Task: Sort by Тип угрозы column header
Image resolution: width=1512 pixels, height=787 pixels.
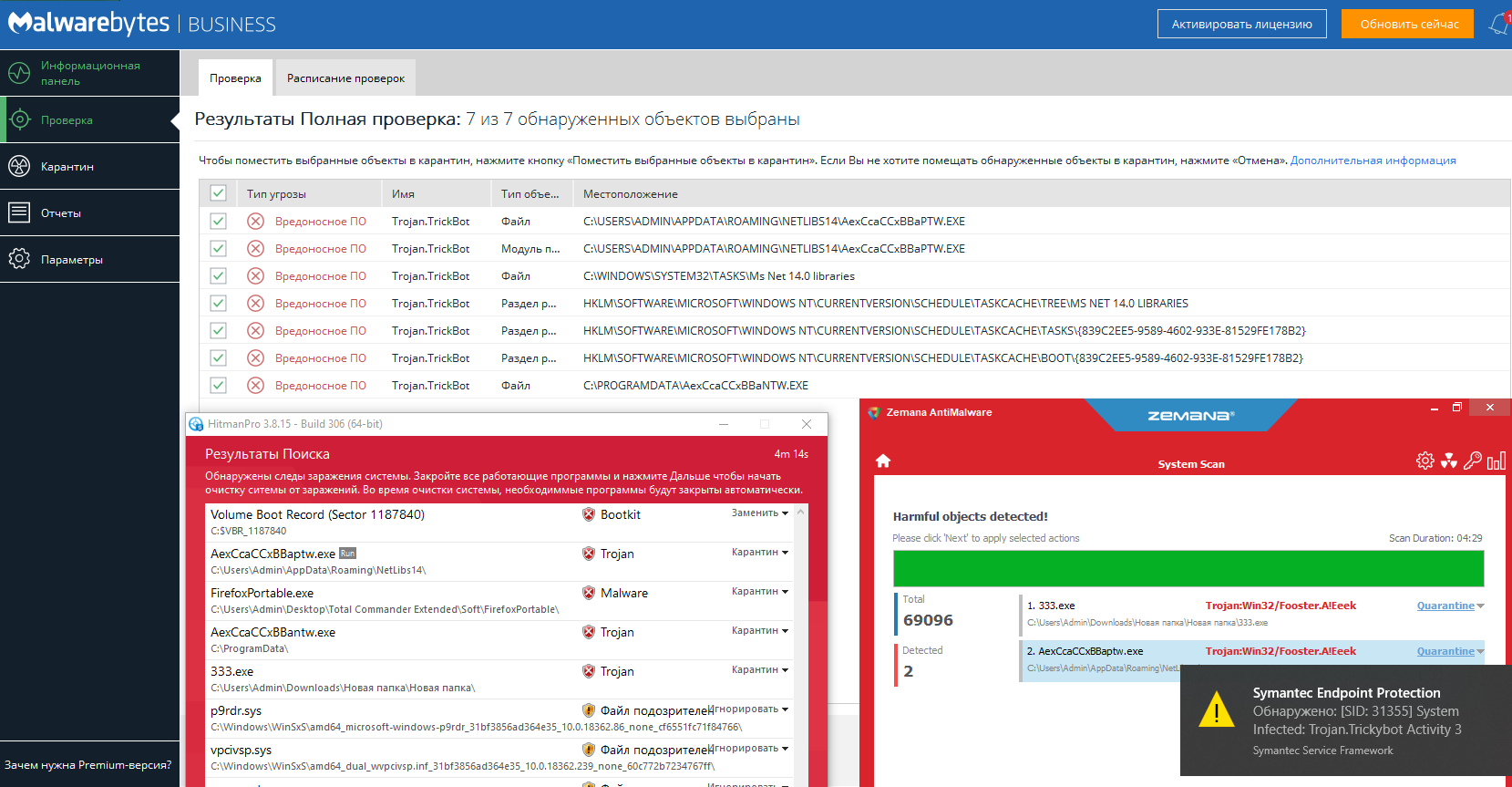Action: [x=308, y=193]
